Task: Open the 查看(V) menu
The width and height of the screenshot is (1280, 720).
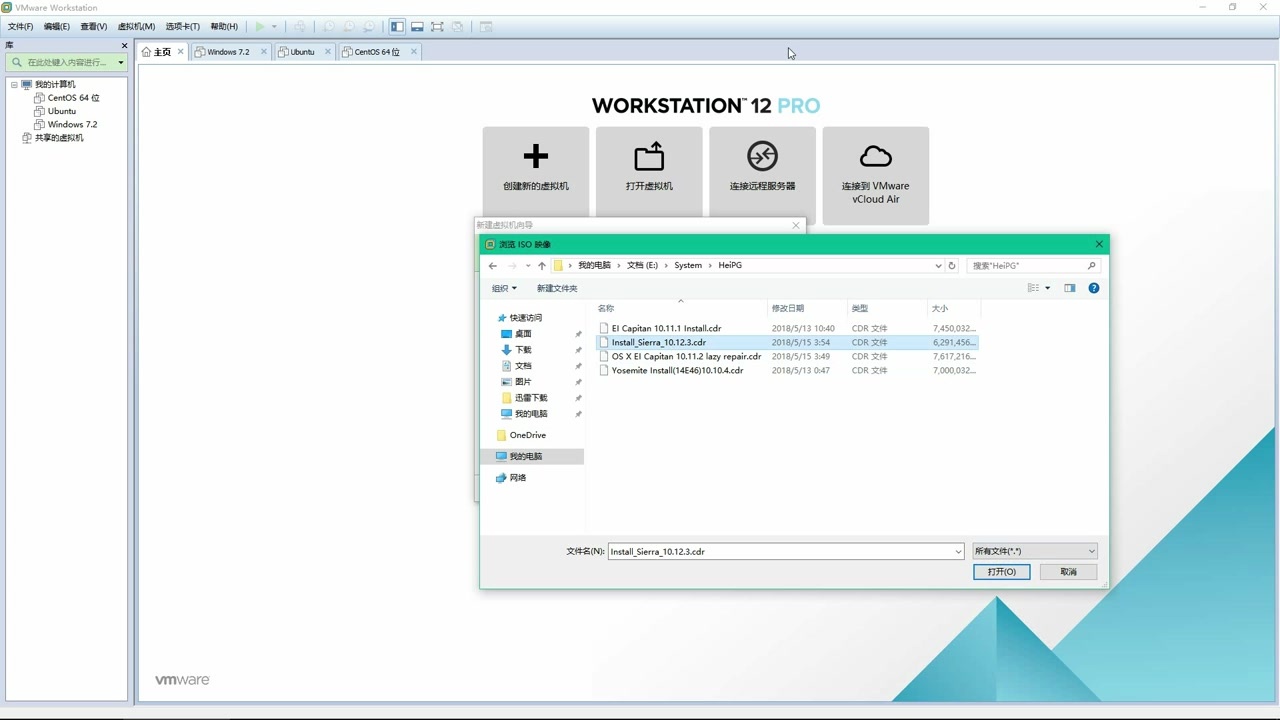Action: (x=94, y=27)
